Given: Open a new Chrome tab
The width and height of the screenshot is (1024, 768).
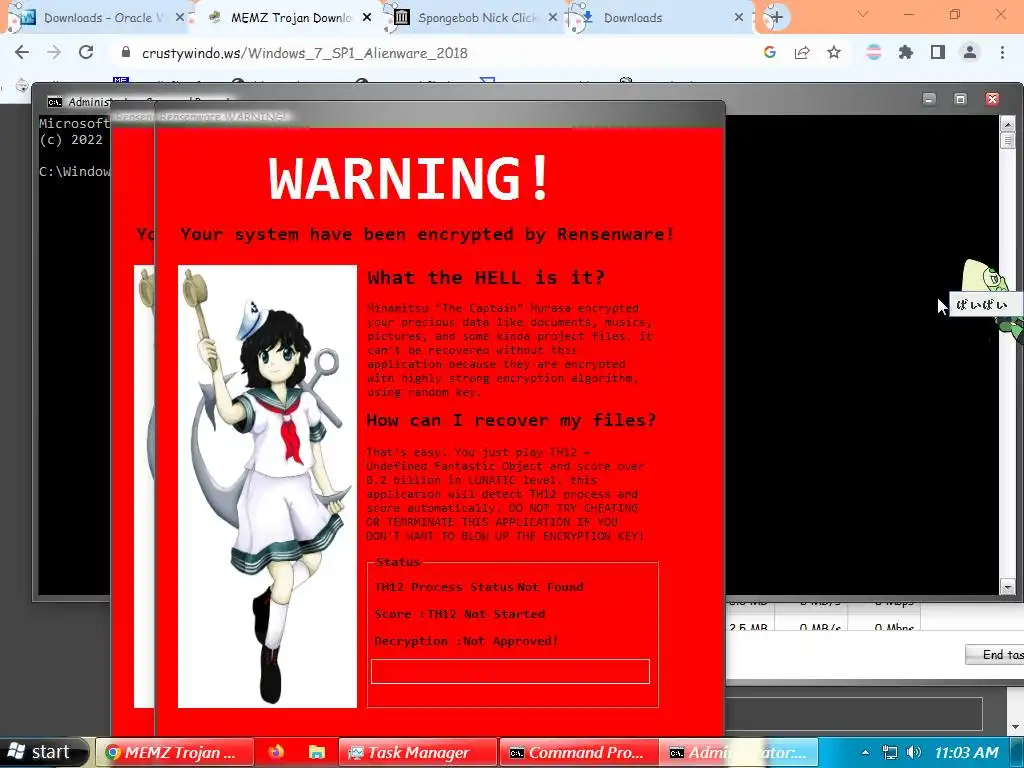Looking at the screenshot, I should [x=776, y=18].
